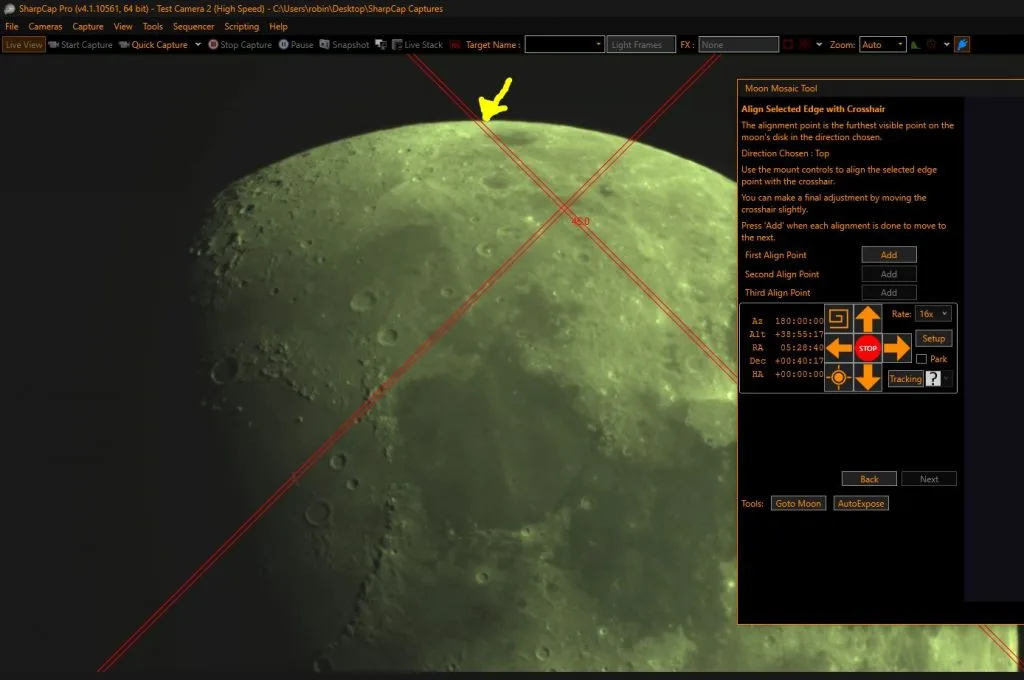Click red icon before Target Name
Viewport: 1024px width, 680px height.
pyautogui.click(x=455, y=44)
